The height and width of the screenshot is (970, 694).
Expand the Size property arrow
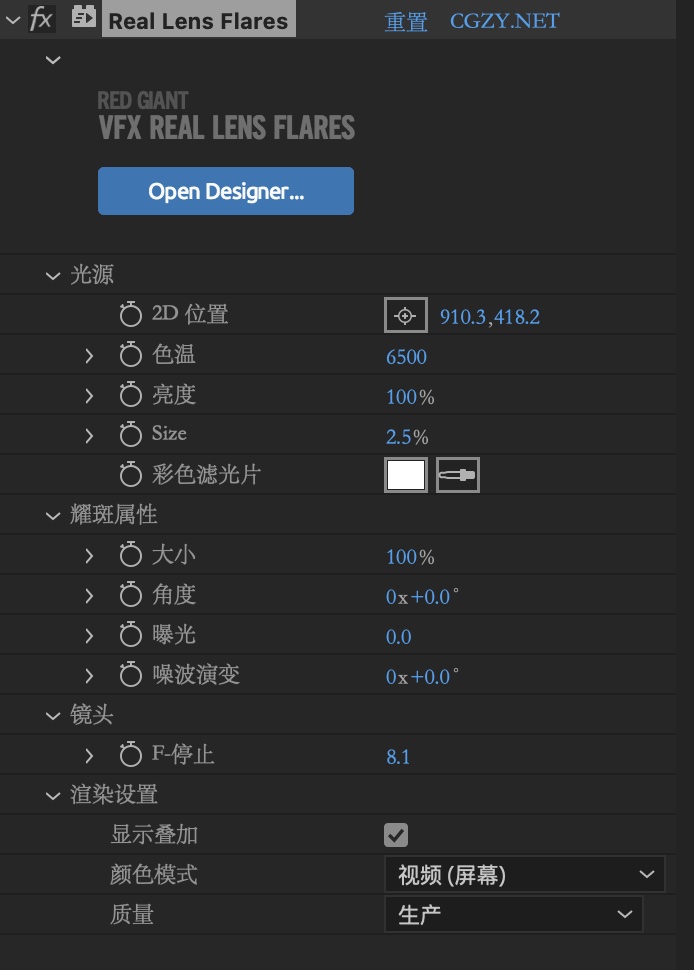tap(89, 436)
